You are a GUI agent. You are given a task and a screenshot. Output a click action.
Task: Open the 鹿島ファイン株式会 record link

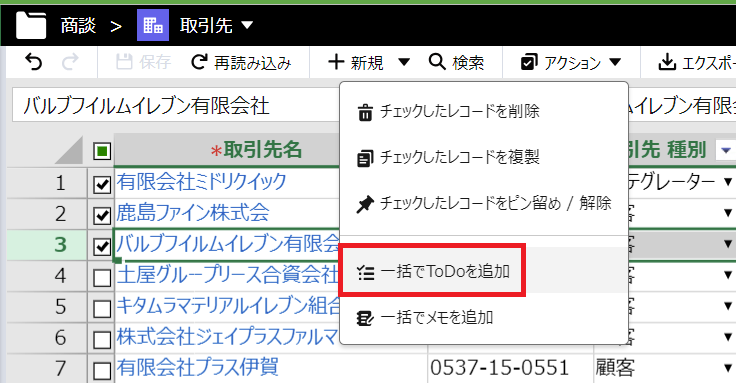(x=193, y=213)
